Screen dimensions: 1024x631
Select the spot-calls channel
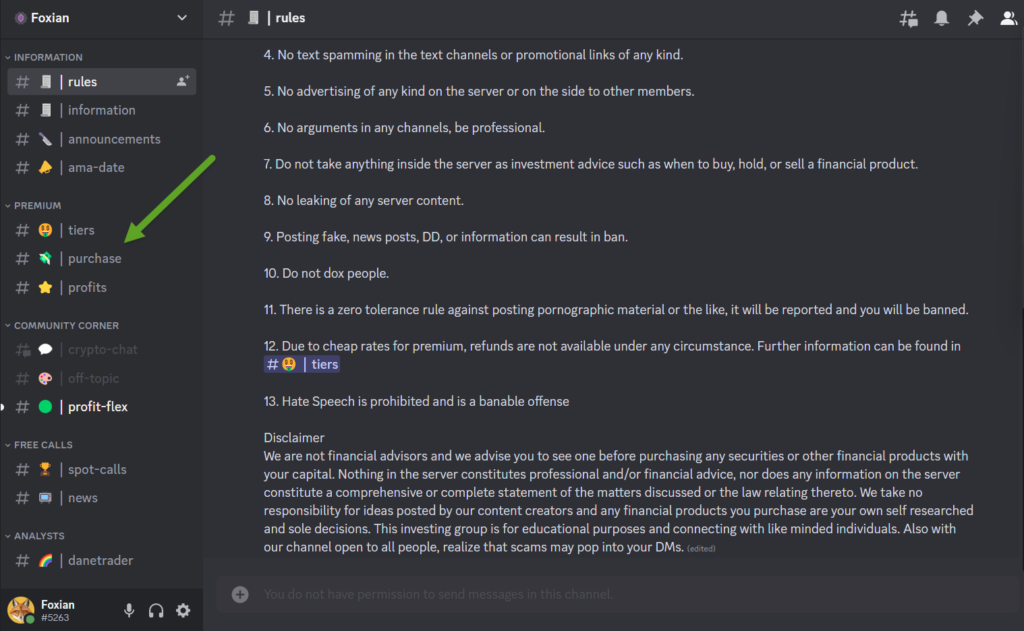97,469
